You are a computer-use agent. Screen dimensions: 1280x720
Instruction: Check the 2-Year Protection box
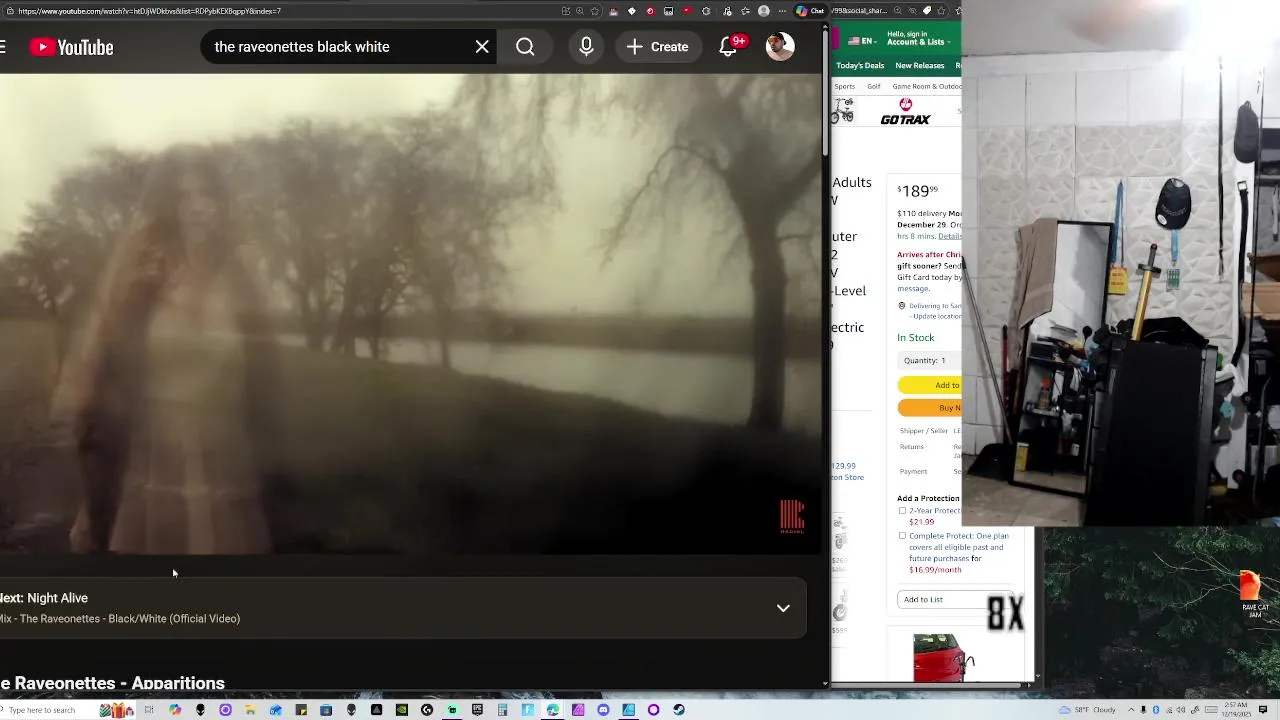(902, 511)
